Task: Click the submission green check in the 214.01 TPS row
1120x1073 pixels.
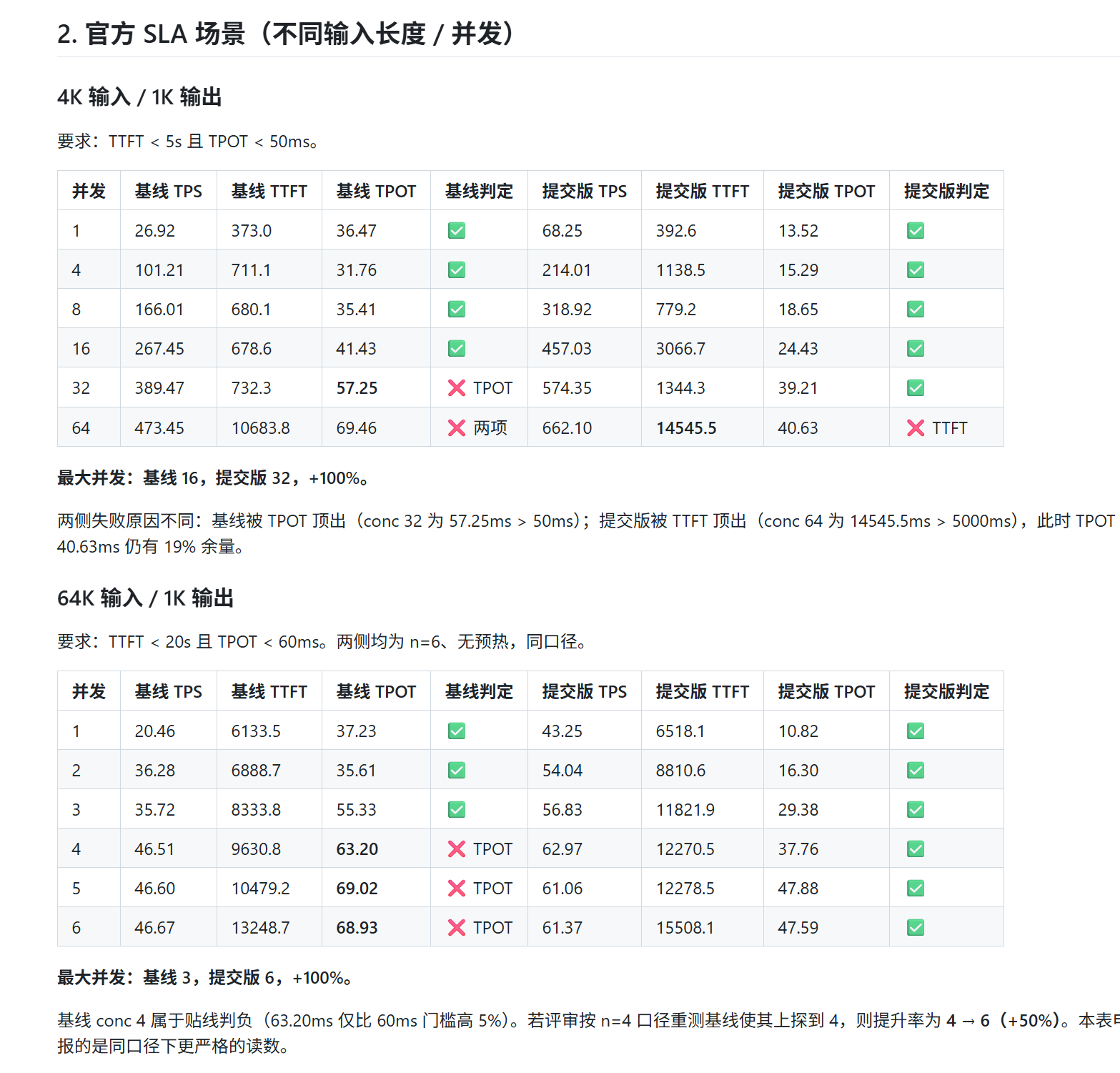Action: tap(916, 270)
